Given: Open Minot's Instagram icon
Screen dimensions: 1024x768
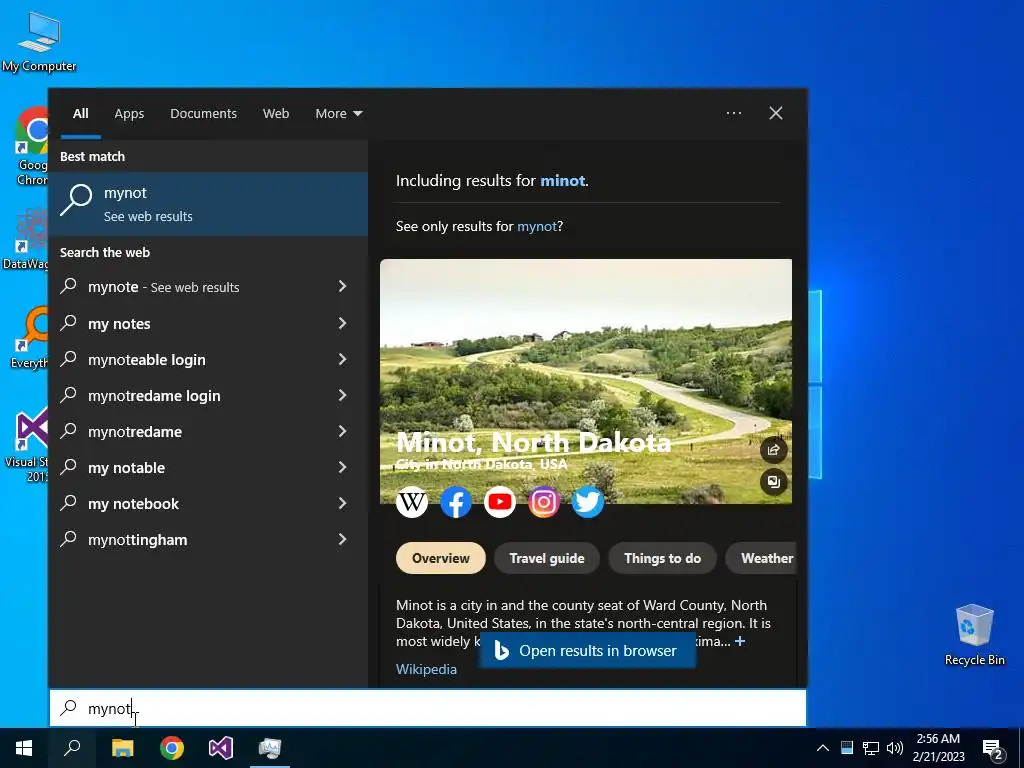Looking at the screenshot, I should tap(544, 502).
